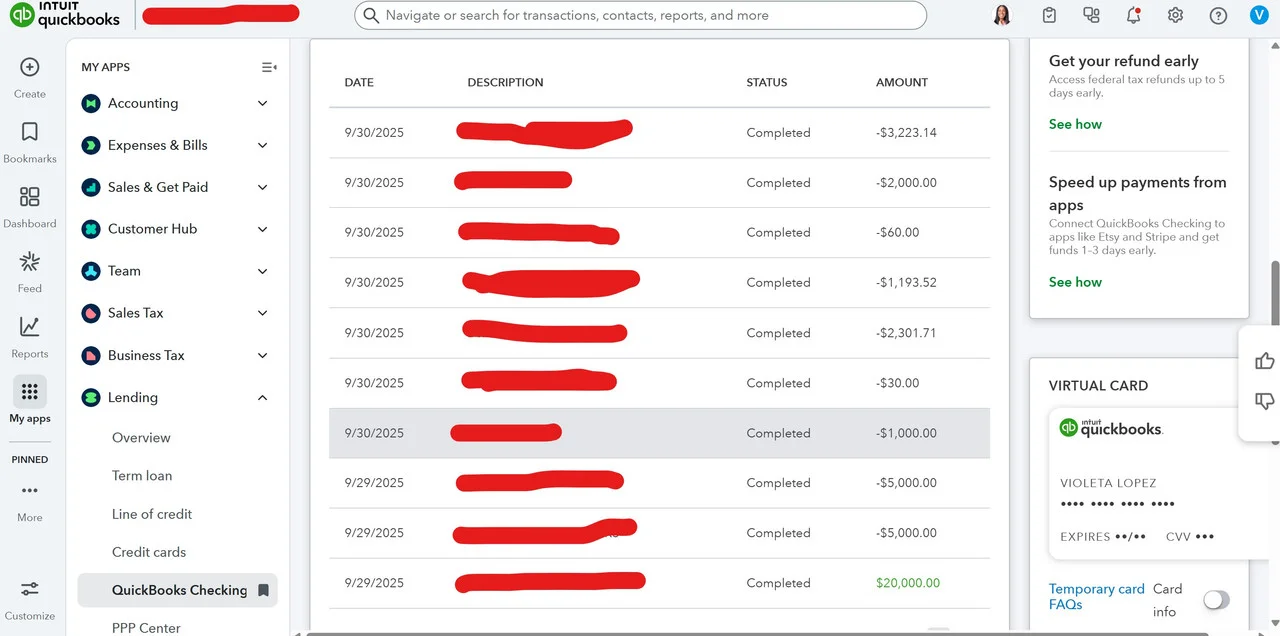Click the thumbs up feedback icon
Viewport: 1280px width, 636px height.
click(1265, 361)
